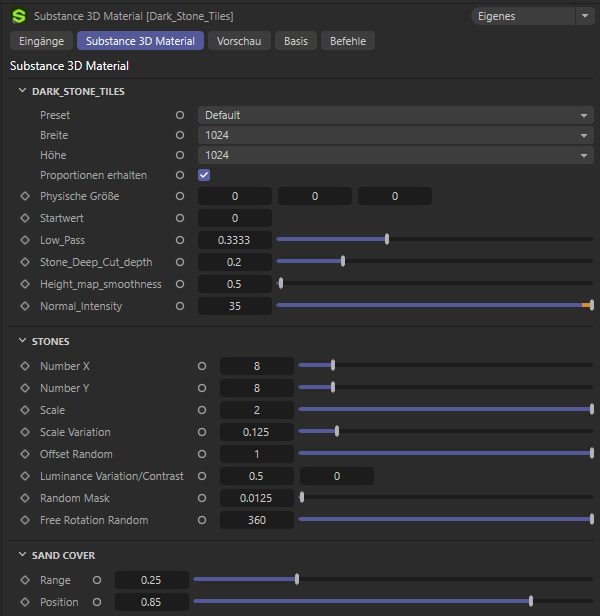600x616 pixels.
Task: Open the Eigenes mode dropdown
Action: pyautogui.click(x=523, y=16)
